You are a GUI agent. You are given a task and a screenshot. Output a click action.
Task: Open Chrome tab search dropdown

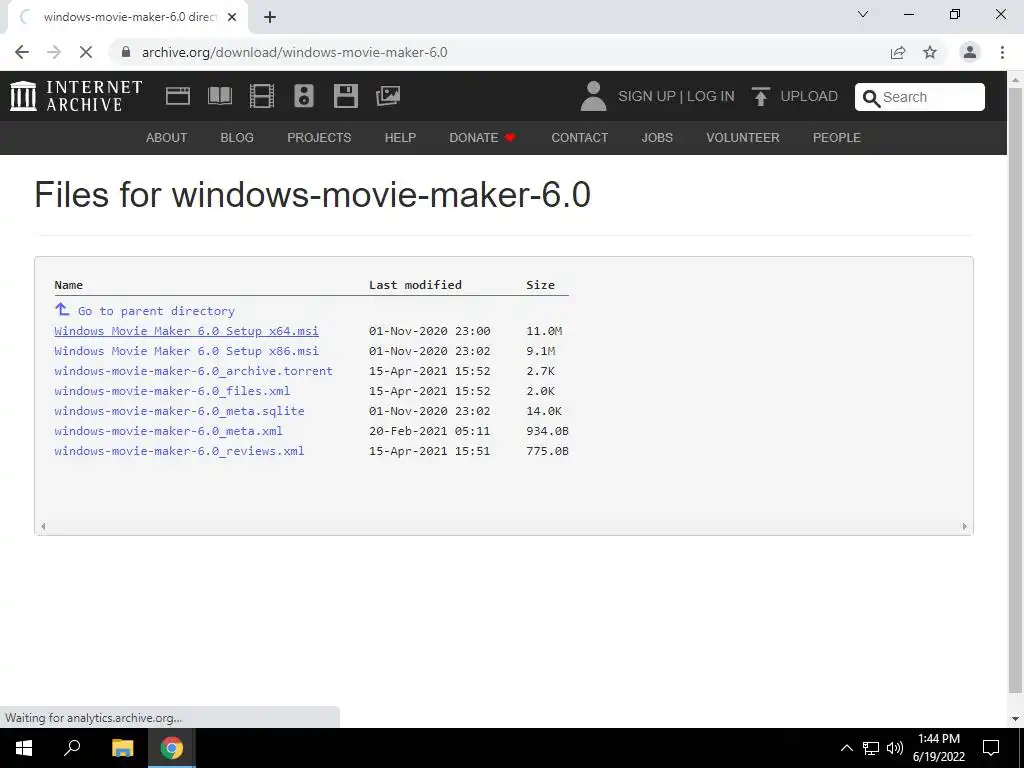(863, 14)
